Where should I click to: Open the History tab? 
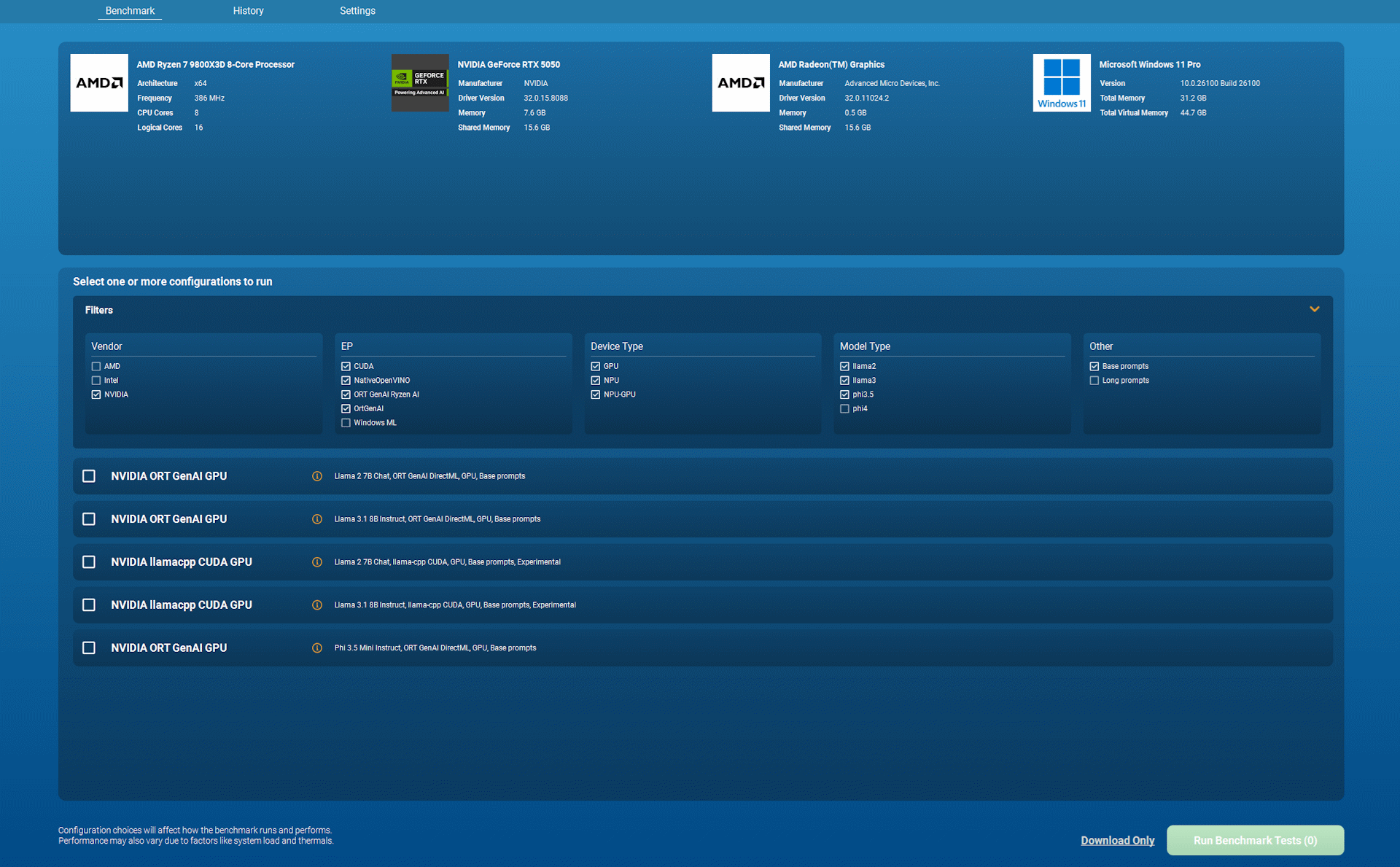248,11
